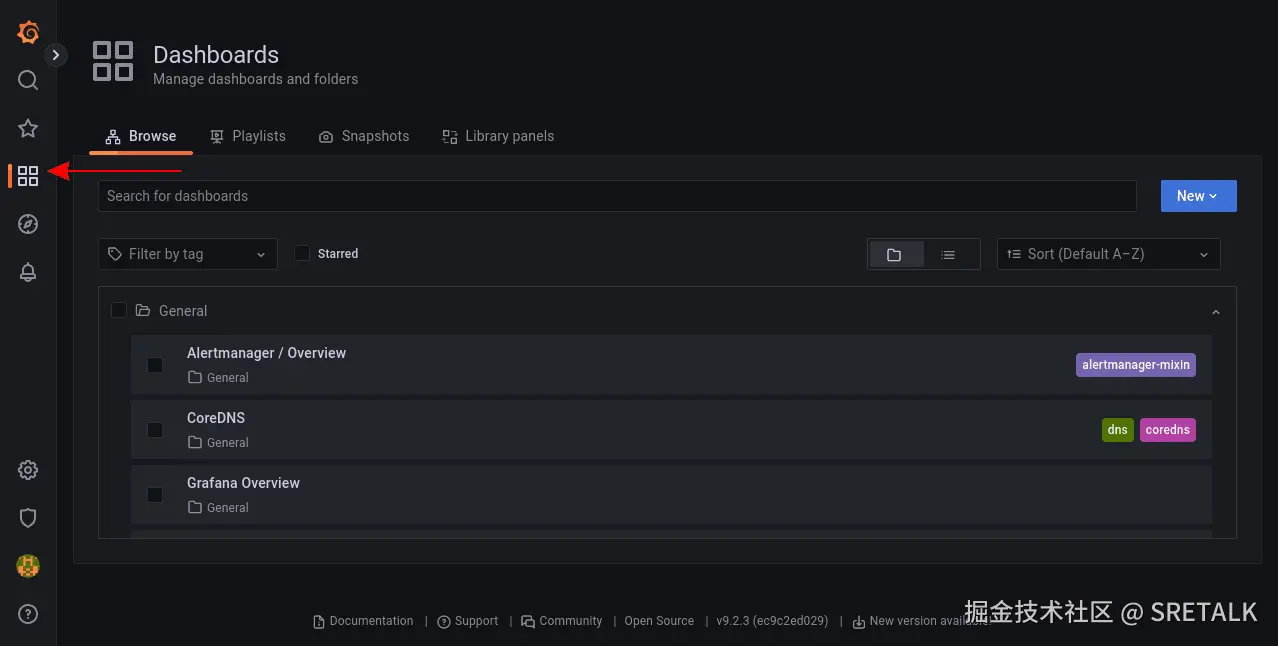Open the Dashboards grid icon in the sidebar

(x=28, y=176)
